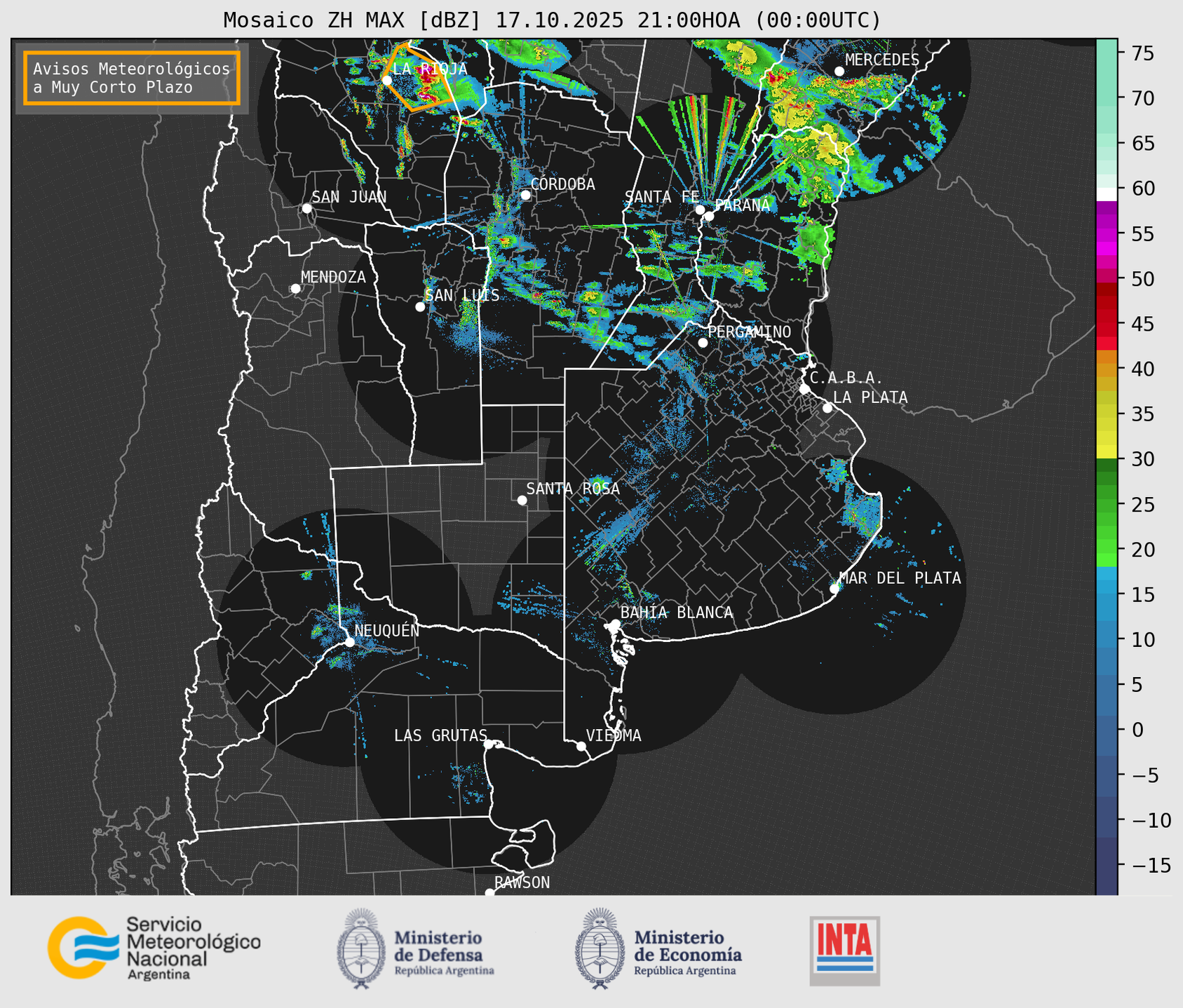The height and width of the screenshot is (1008, 1183).
Task: Select the Santa Fe city dot
Action: [x=700, y=210]
